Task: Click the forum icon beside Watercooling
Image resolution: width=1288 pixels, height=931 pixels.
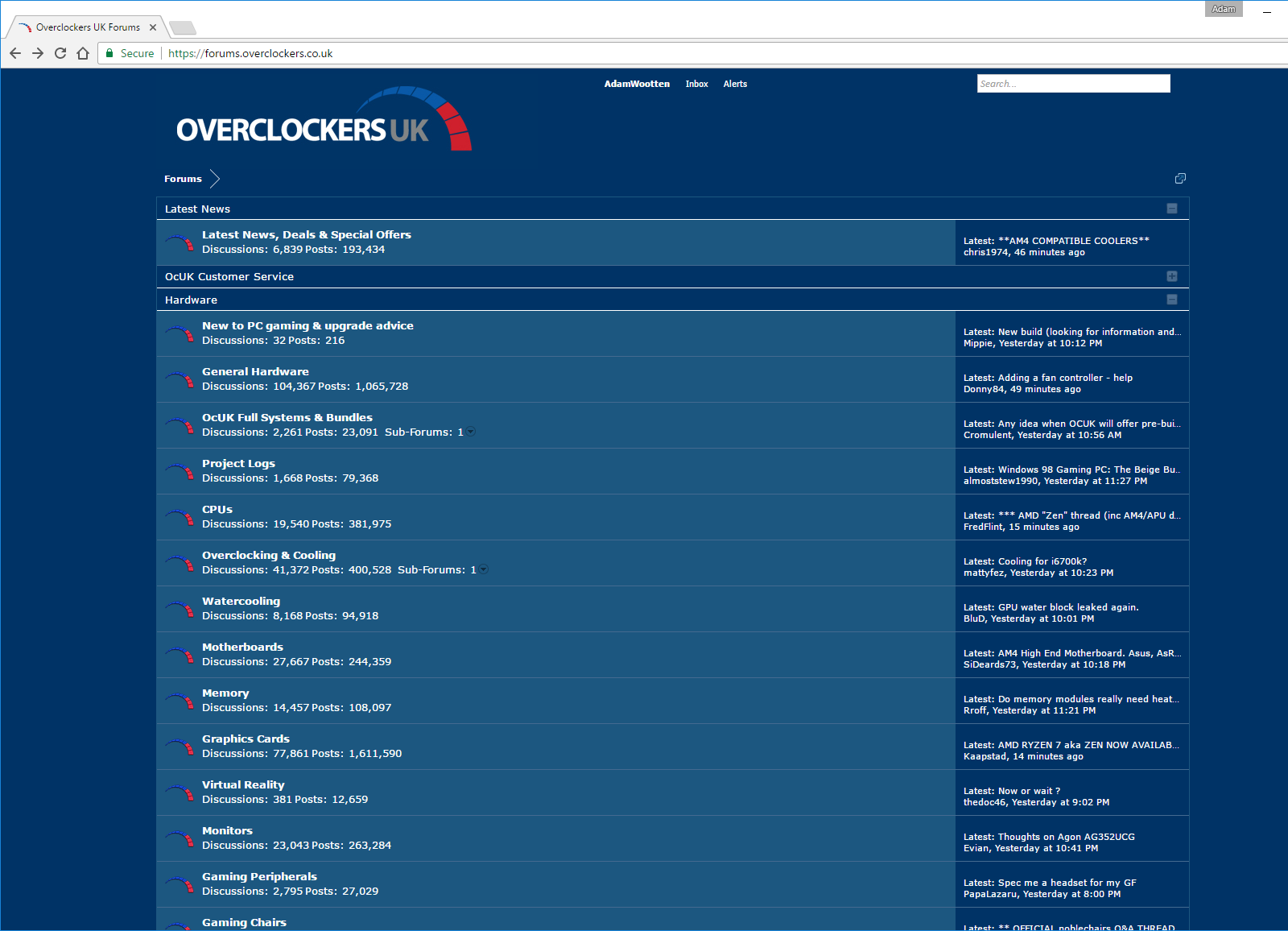Action: 180,609
